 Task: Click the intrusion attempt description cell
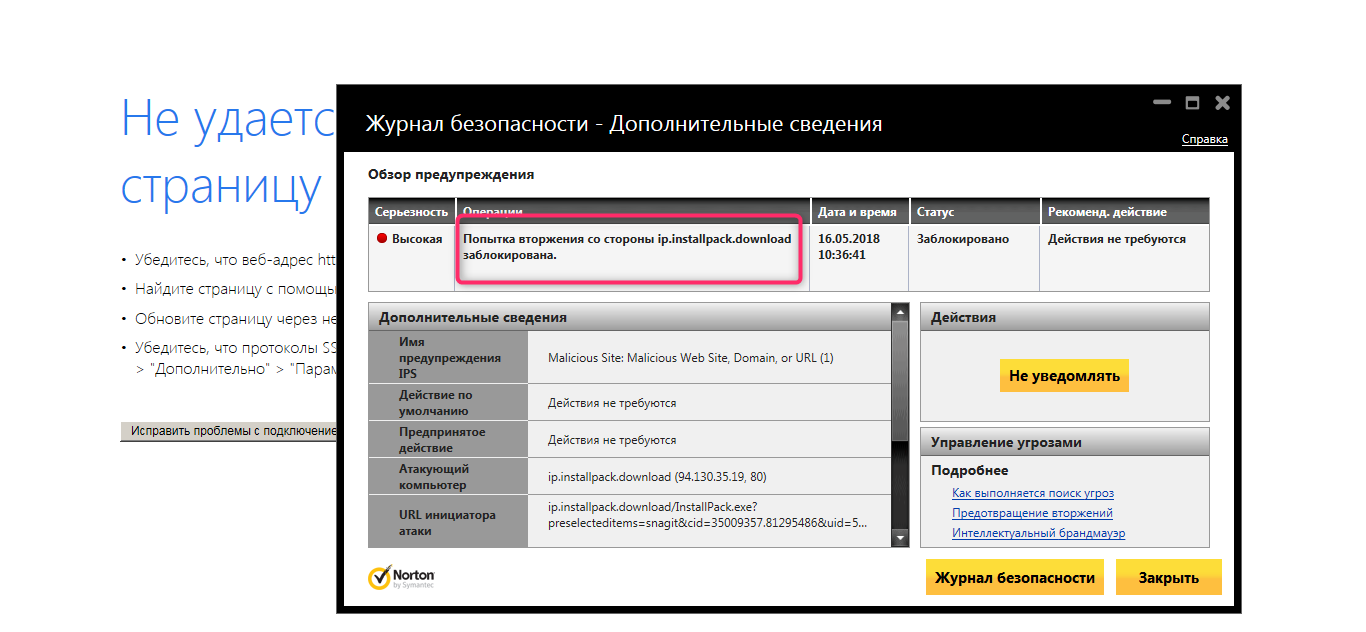point(632,257)
